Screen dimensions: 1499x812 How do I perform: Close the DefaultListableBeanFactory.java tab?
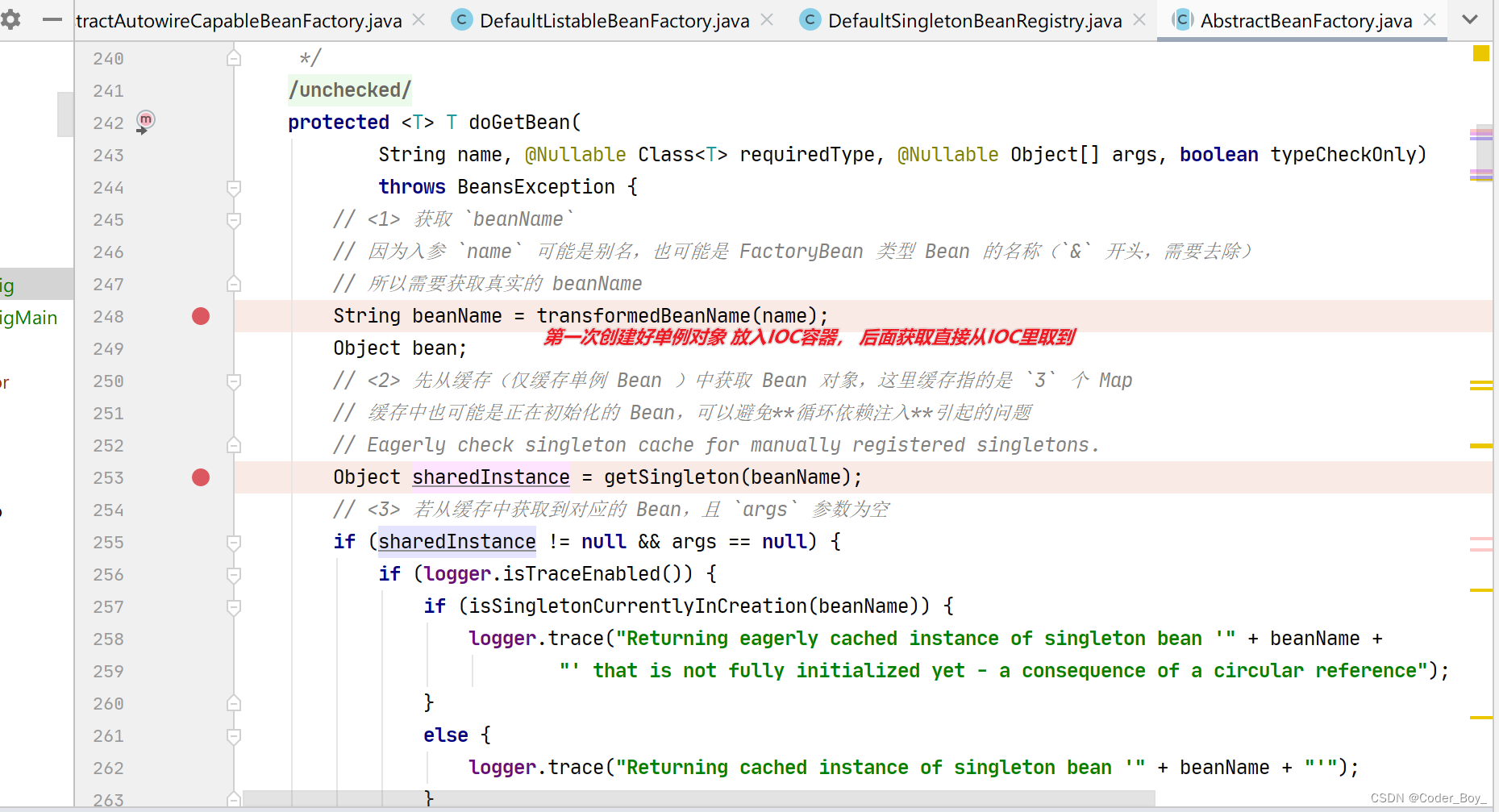(767, 19)
